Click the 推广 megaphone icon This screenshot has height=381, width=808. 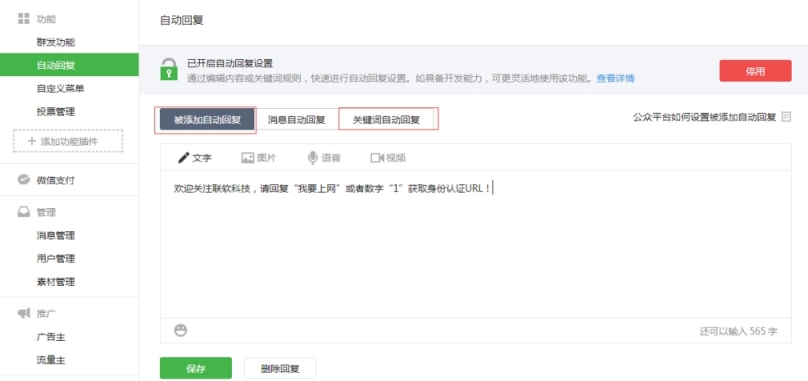[x=24, y=313]
